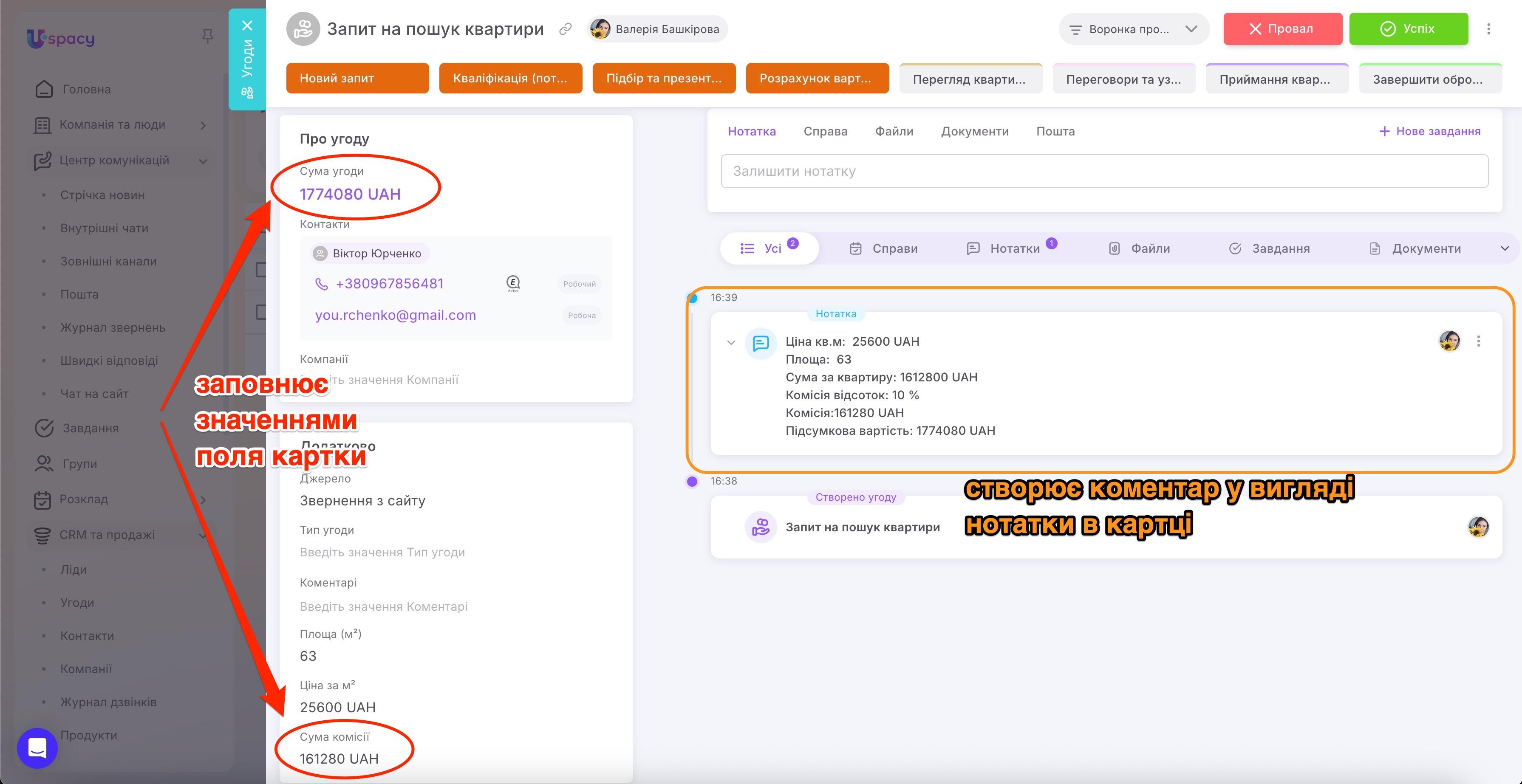Mark the deal as Провал
This screenshot has height=784, width=1522.
(1283, 29)
